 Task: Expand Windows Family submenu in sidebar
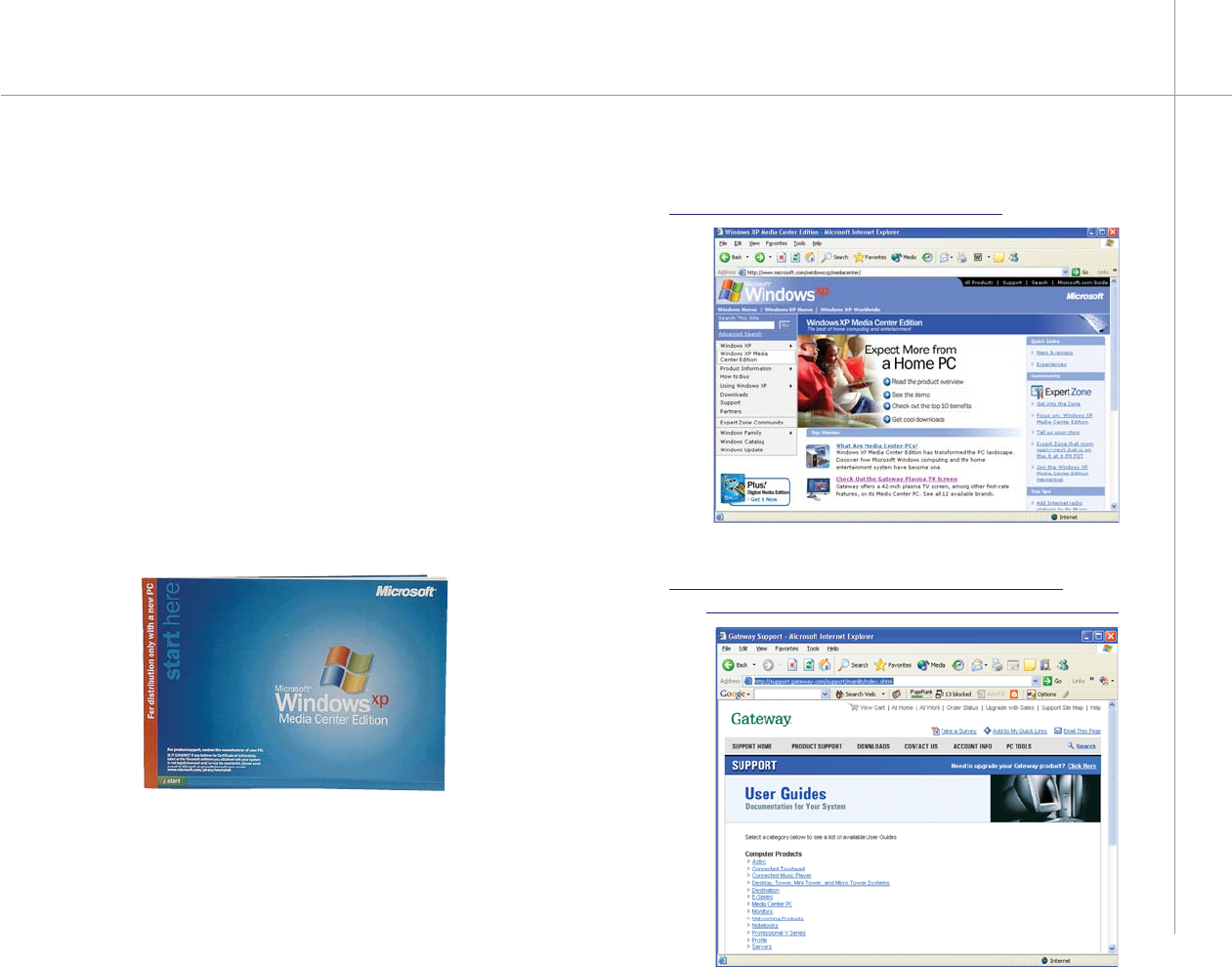(x=790, y=433)
